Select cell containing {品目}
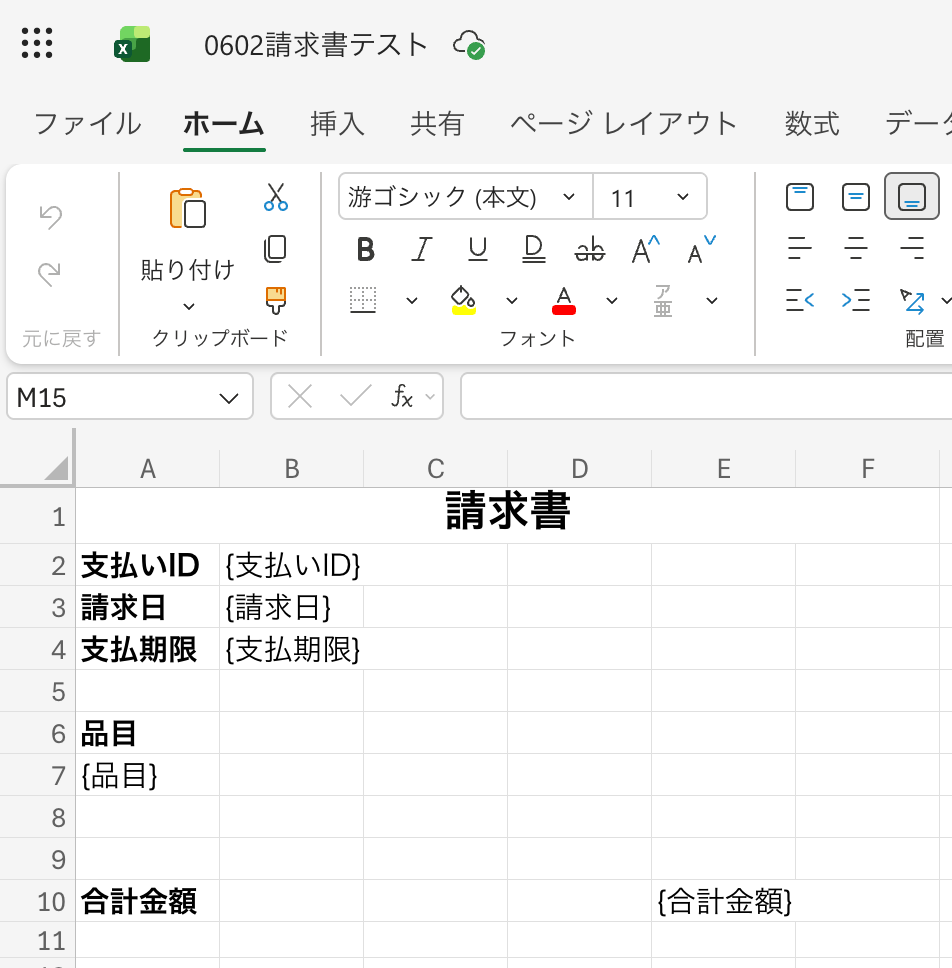952x968 pixels. coord(148,775)
